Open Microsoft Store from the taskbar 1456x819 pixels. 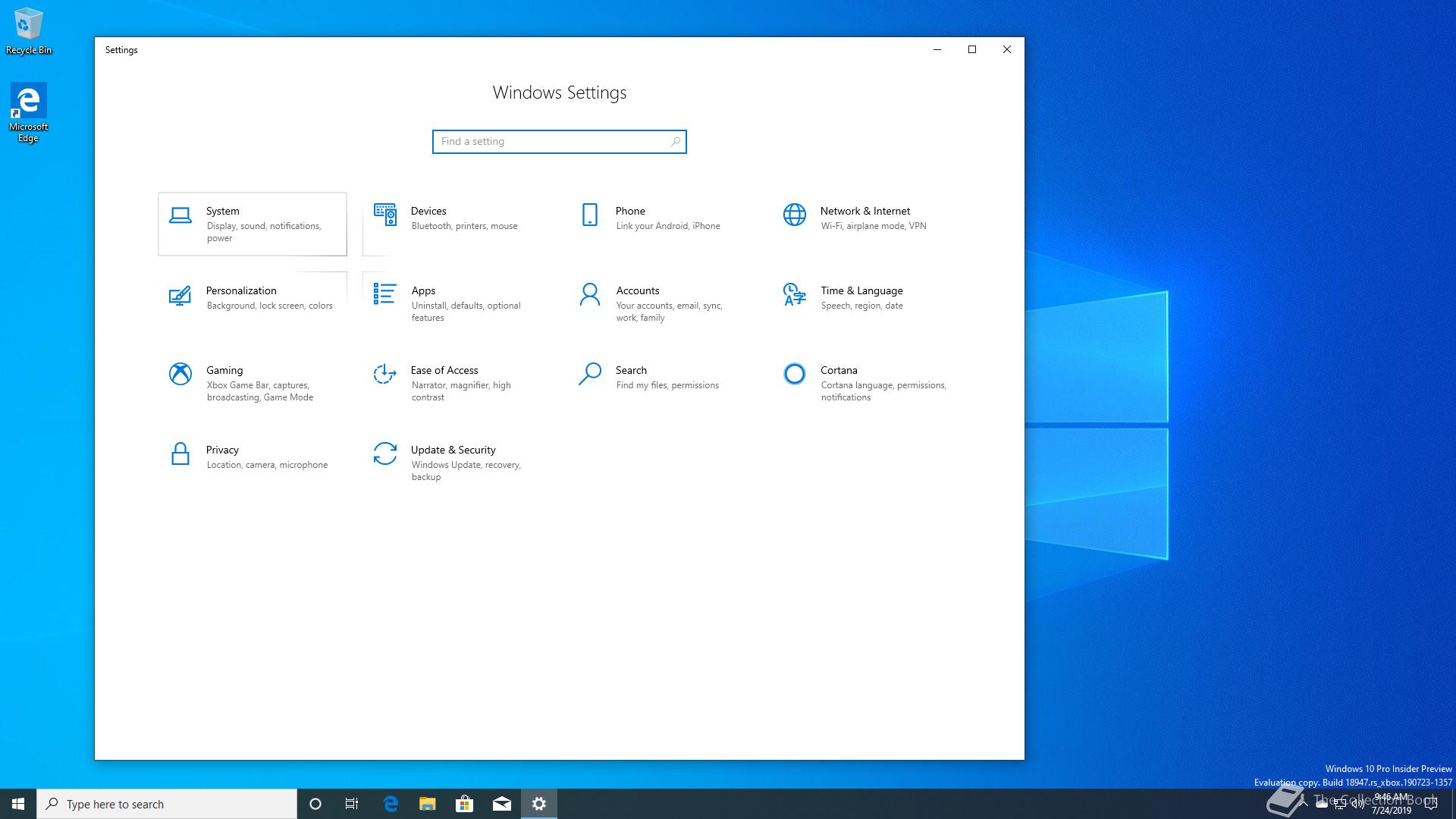pos(464,804)
